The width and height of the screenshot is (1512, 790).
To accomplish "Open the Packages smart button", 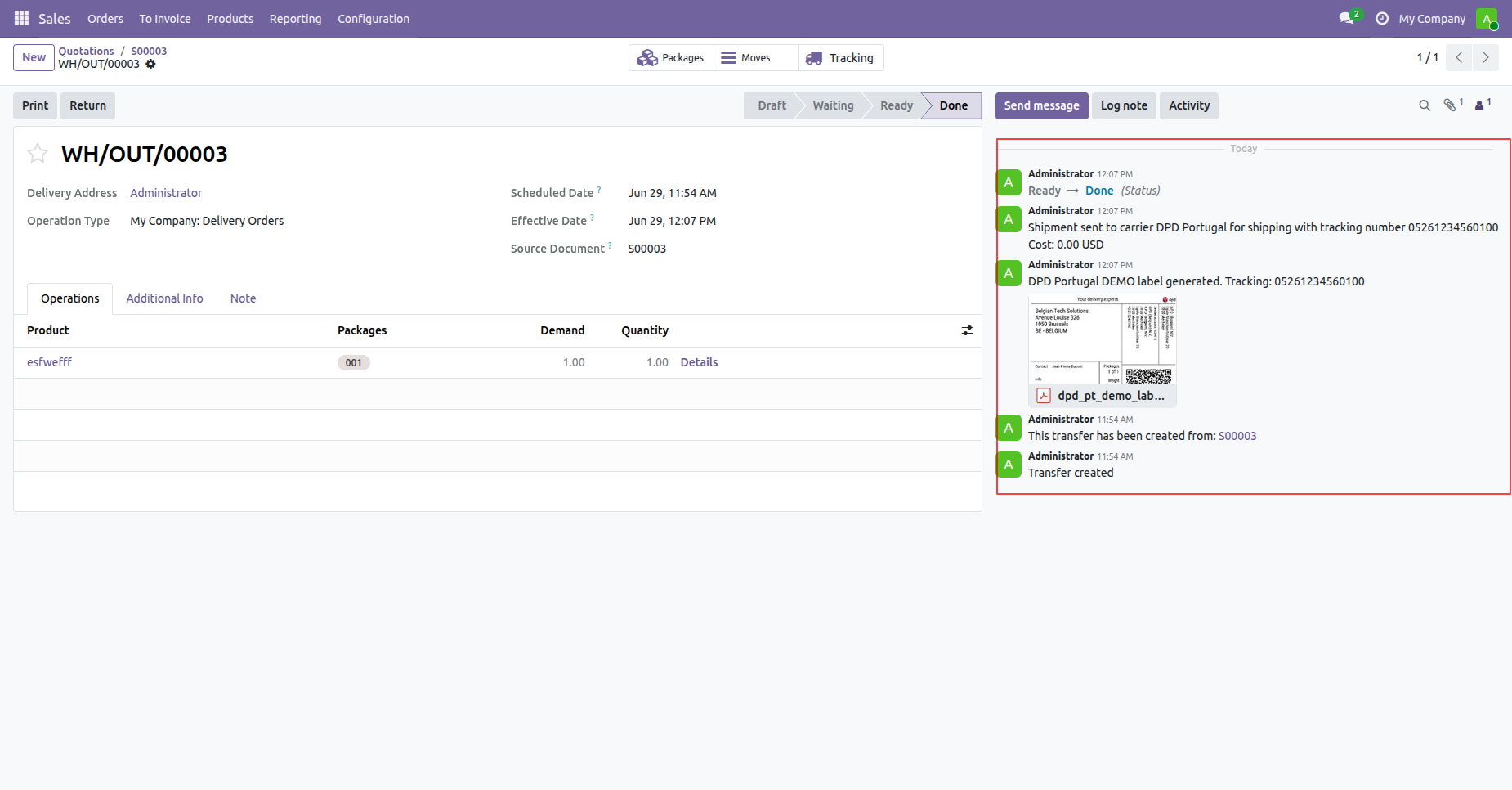I will click(671, 58).
